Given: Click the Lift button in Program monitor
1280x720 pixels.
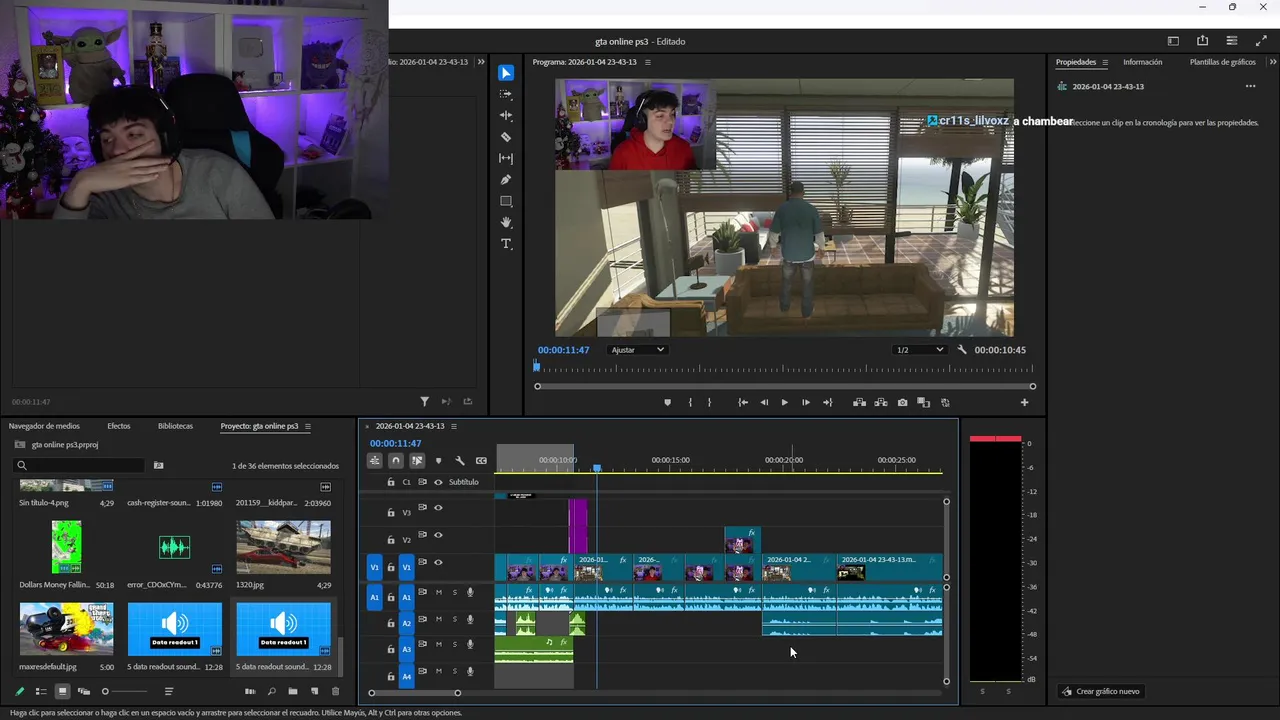Looking at the screenshot, I should tap(859, 402).
